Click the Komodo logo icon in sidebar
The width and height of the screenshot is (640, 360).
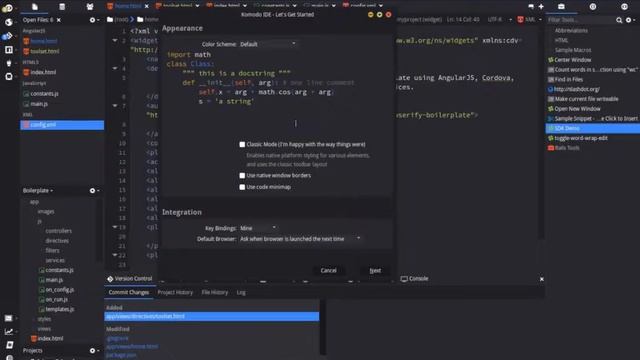click(x=7, y=8)
